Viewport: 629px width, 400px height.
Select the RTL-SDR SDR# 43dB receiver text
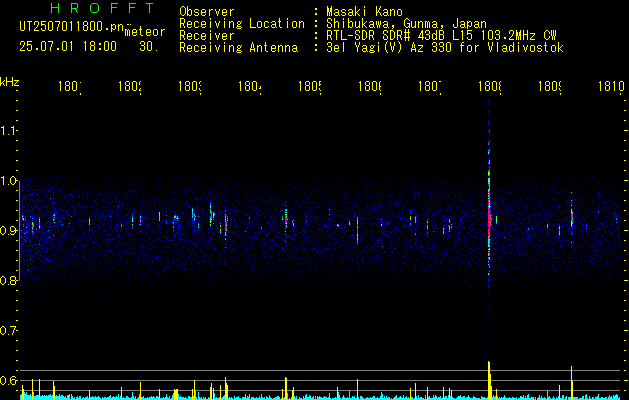point(441,36)
